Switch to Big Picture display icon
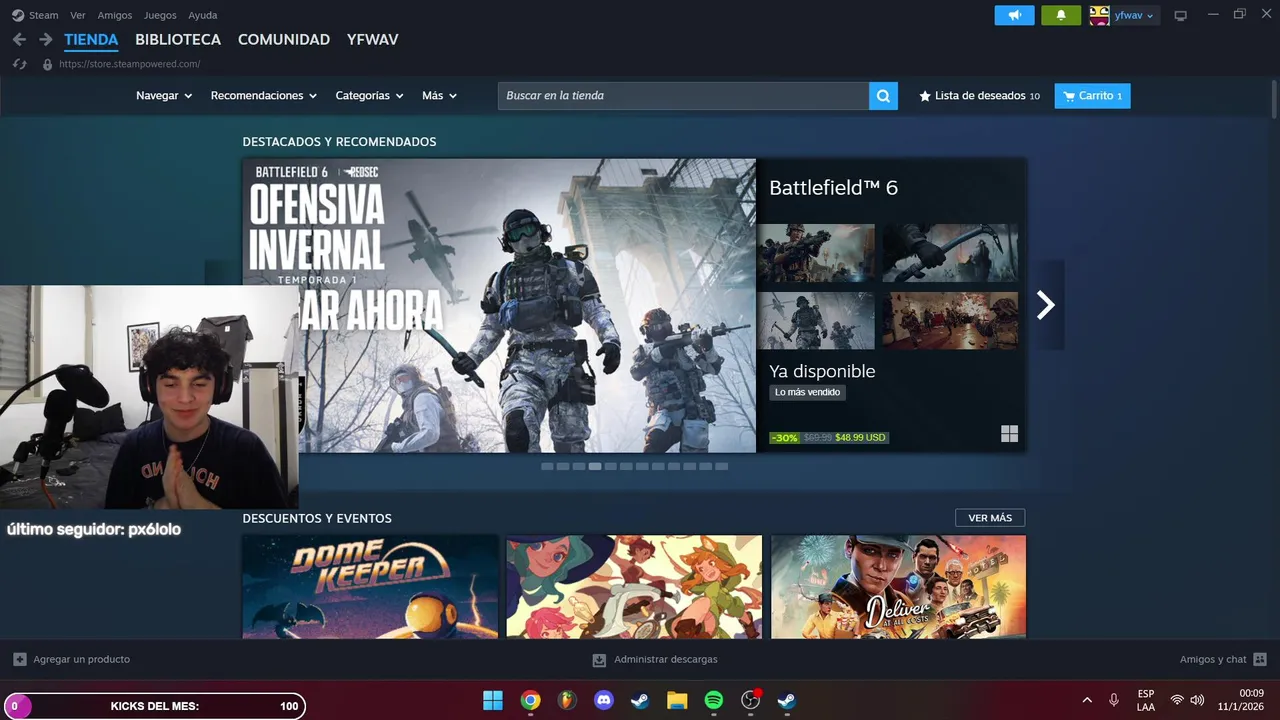This screenshot has width=1280, height=720. point(1180,15)
